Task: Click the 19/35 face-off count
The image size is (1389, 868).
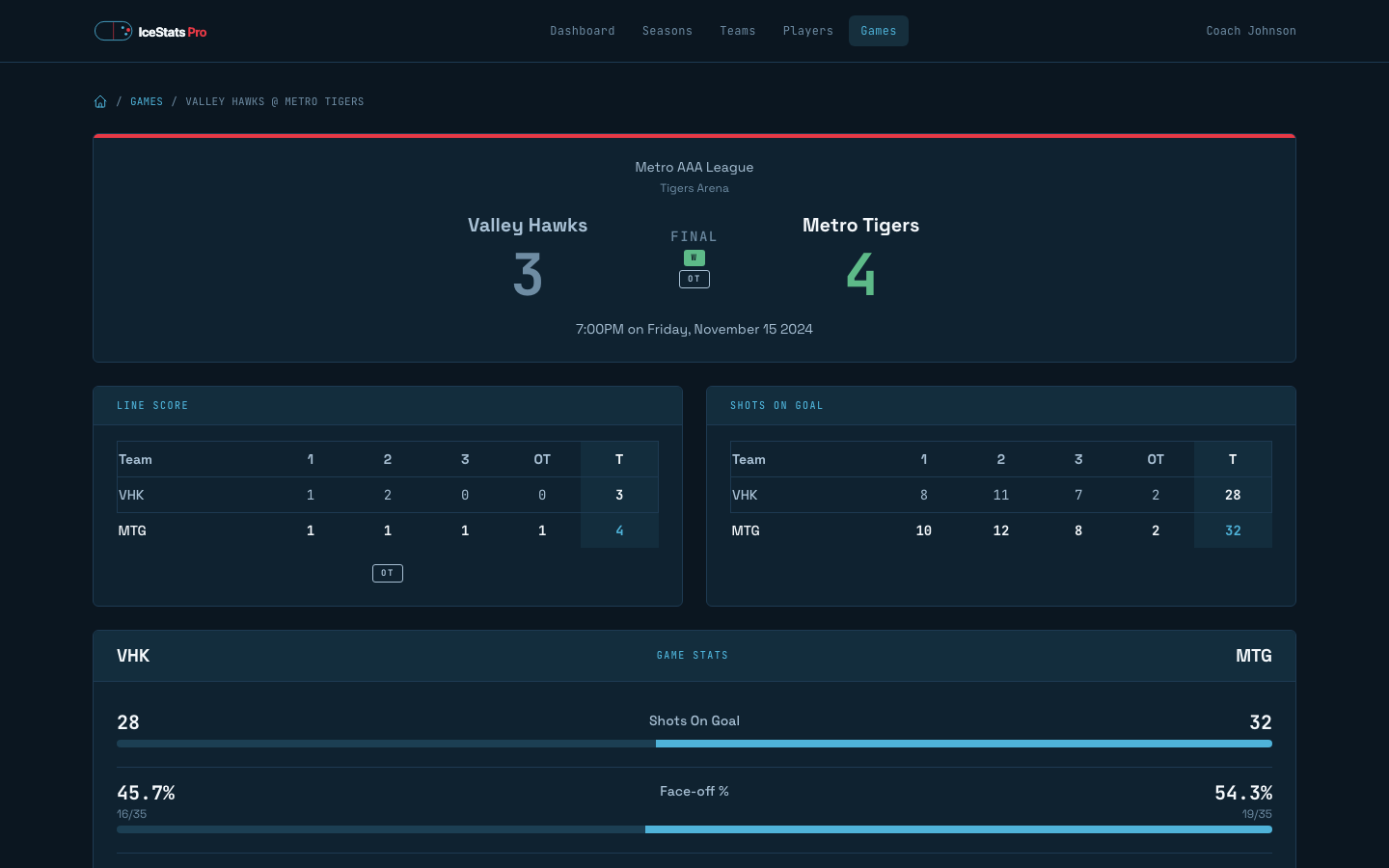Action: click(x=1257, y=814)
